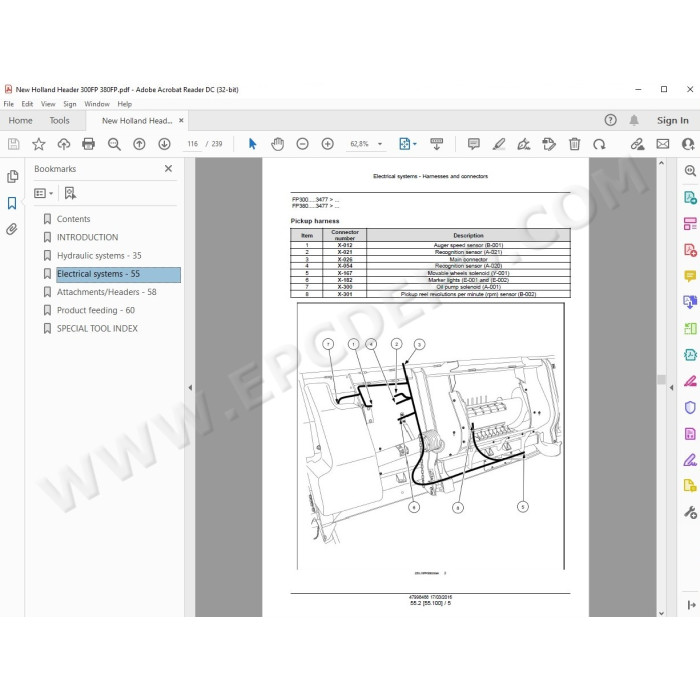This screenshot has height=700, width=700.
Task: Click the page number field 116
Action: pyautogui.click(x=192, y=144)
